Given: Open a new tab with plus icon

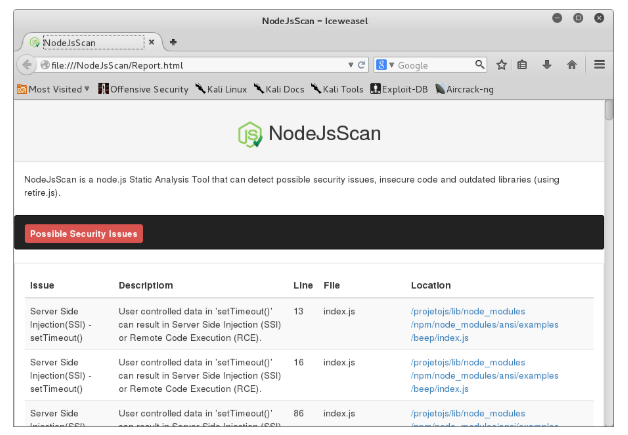Looking at the screenshot, I should point(173,42).
